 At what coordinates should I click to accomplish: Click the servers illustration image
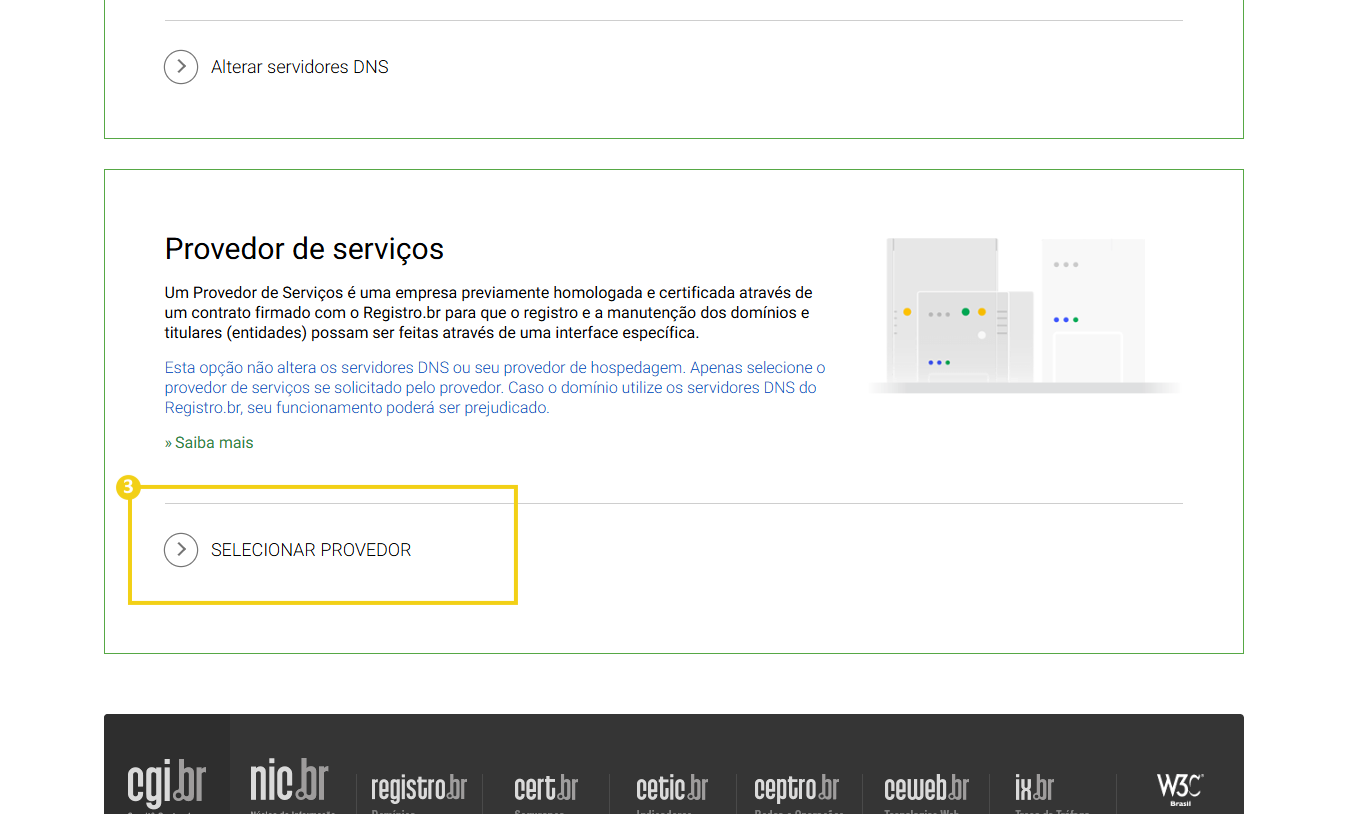pyautogui.click(x=1024, y=315)
